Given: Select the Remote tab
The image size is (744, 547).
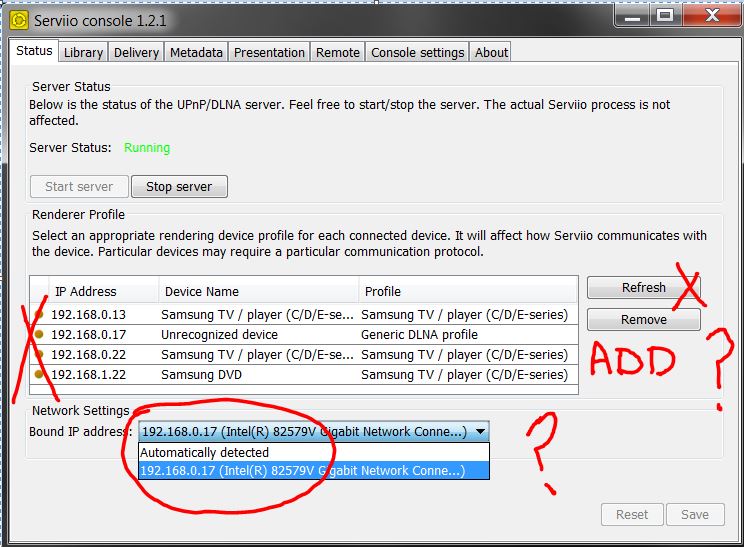Looking at the screenshot, I should (x=337, y=52).
